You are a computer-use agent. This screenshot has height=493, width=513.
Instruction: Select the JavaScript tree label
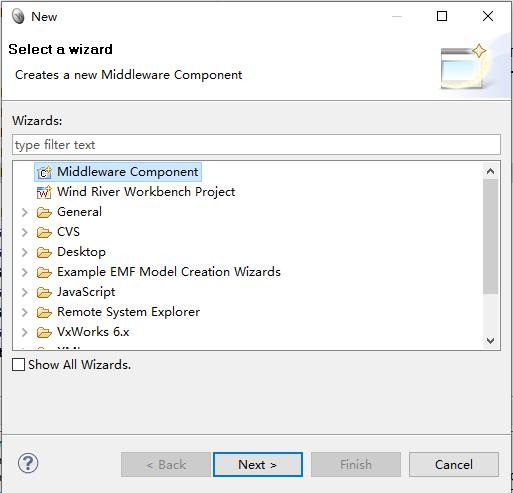86,292
